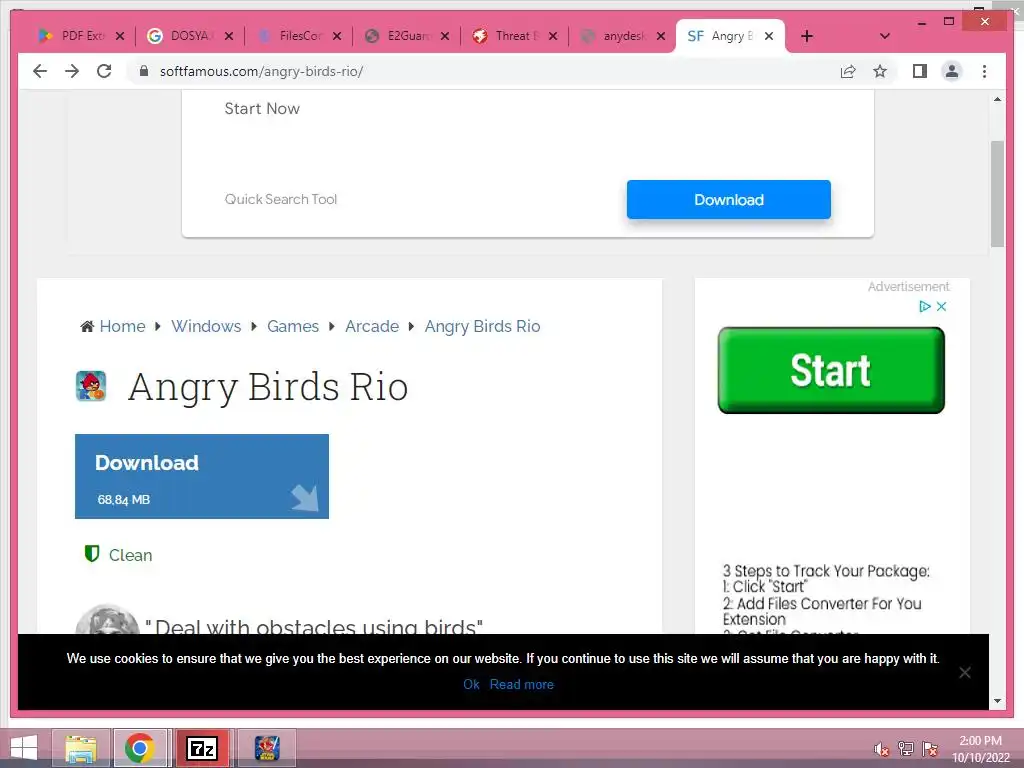Open the Games breadcrumb link
This screenshot has width=1024, height=768.
293,326
